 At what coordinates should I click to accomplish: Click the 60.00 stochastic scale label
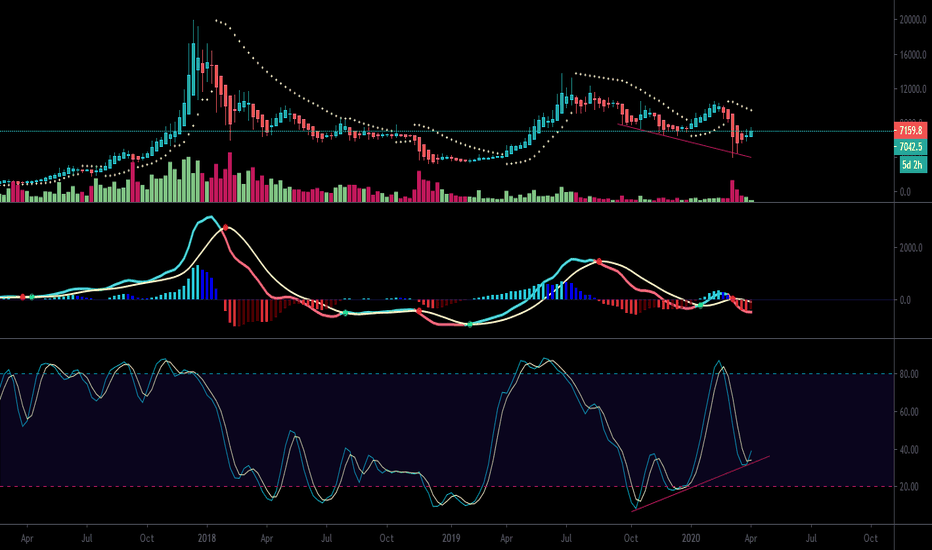point(909,411)
